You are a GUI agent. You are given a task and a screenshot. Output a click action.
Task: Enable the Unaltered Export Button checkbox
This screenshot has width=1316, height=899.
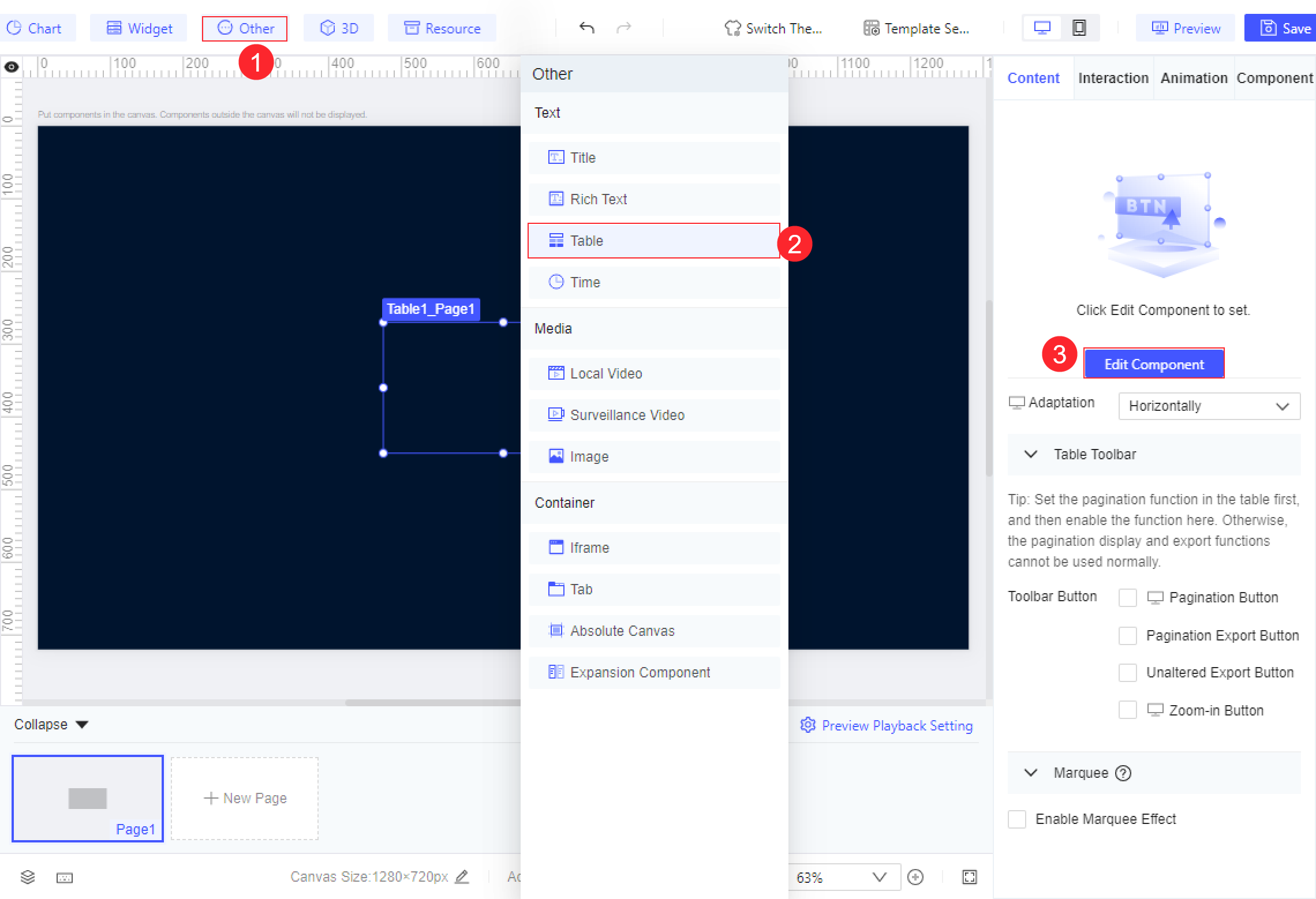[x=1128, y=673]
